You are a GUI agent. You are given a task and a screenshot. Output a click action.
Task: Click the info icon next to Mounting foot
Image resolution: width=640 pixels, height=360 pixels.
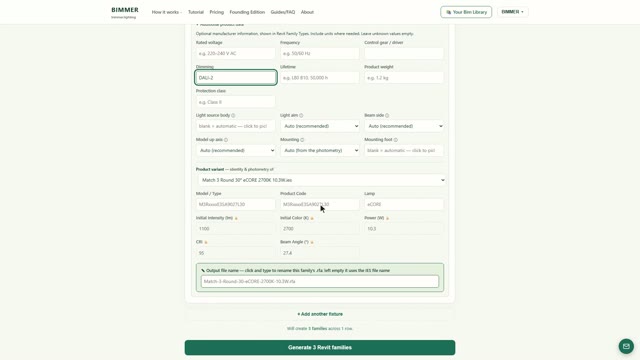pyautogui.click(x=396, y=140)
